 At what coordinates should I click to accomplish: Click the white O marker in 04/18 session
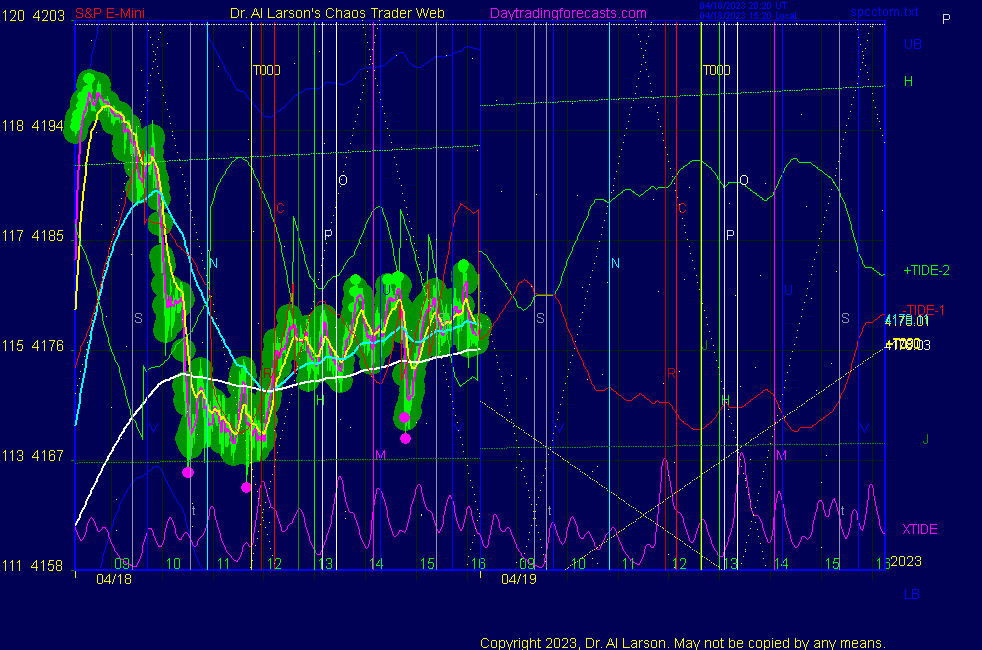point(343,180)
